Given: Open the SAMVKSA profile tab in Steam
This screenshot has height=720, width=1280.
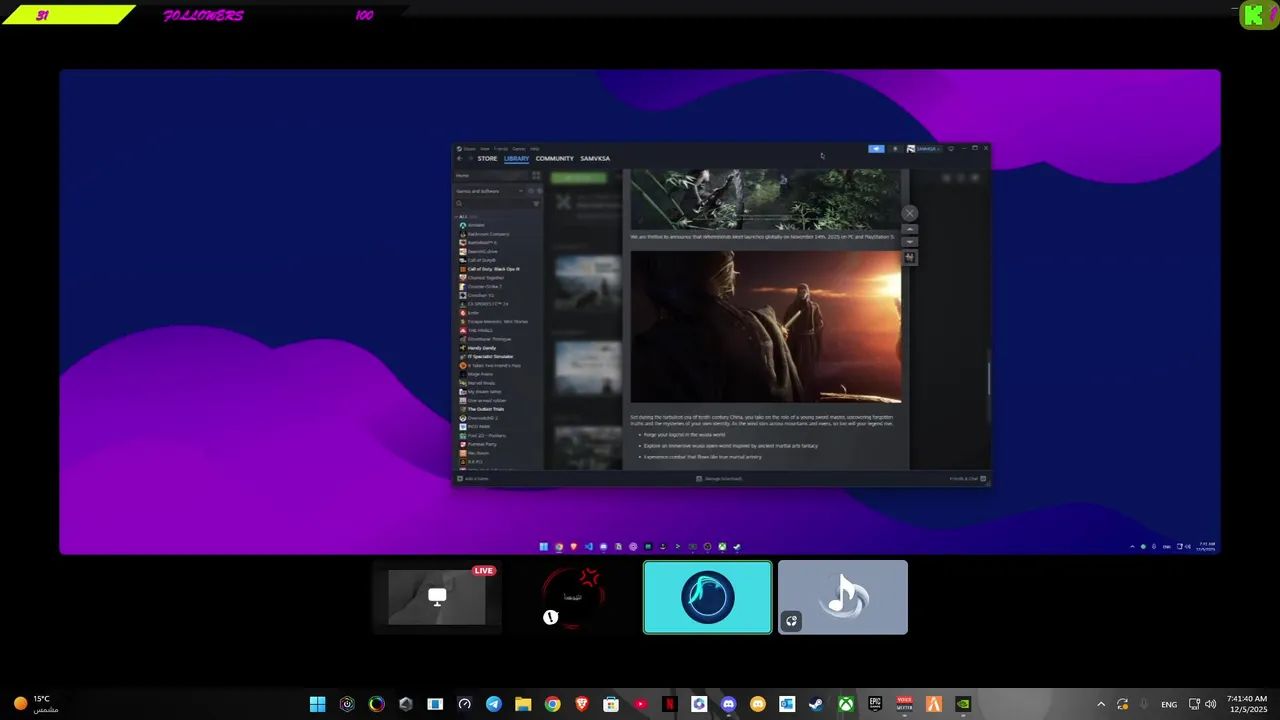Looking at the screenshot, I should tap(595, 158).
